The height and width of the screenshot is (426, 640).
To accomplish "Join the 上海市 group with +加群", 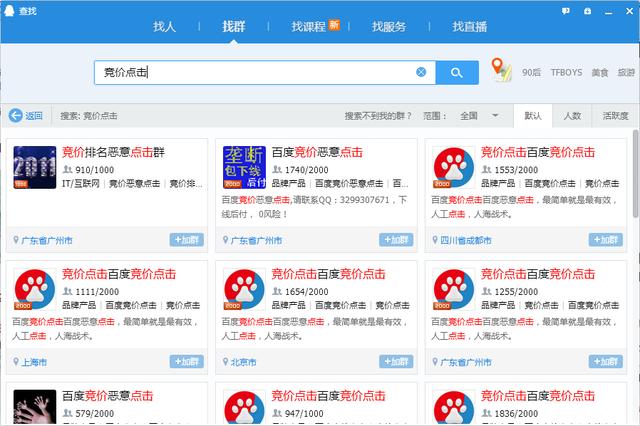I will tap(187, 362).
